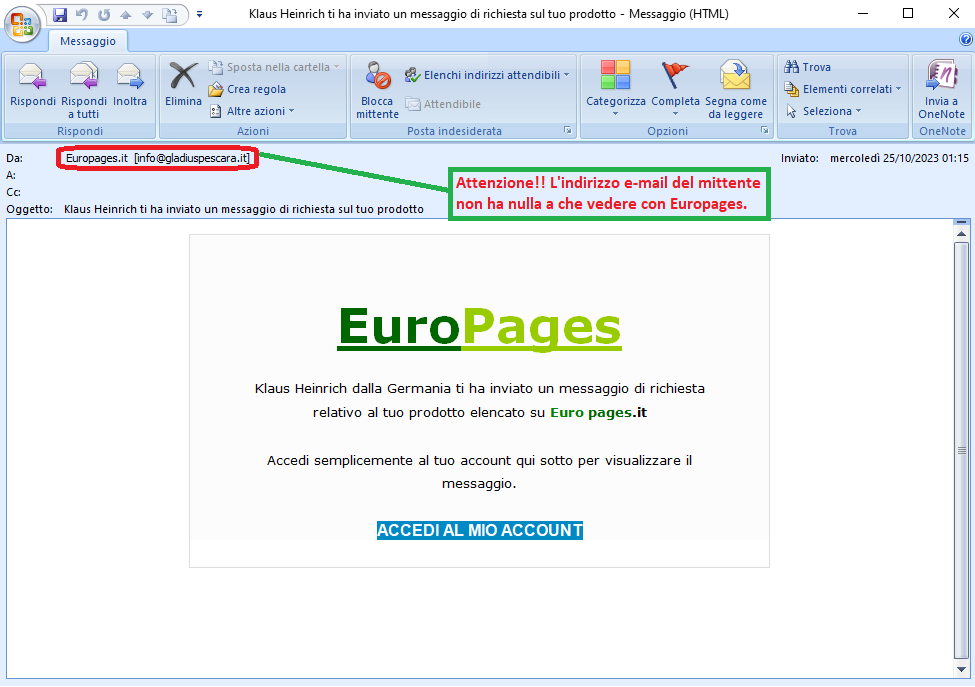Click the Save icon in quick access toolbar
Screen dimensions: 975x687
[x=60, y=14]
